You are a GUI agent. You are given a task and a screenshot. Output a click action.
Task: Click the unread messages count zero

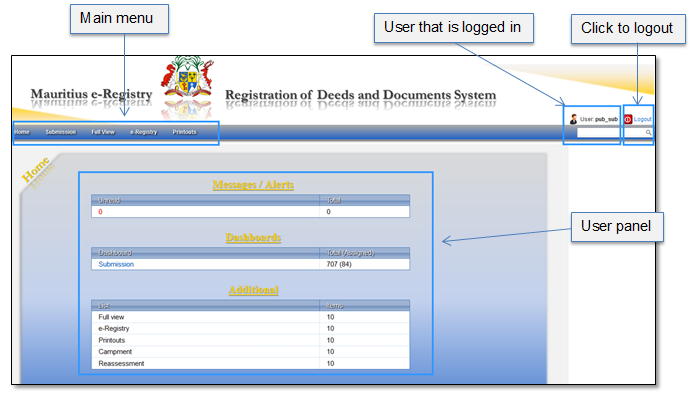[x=100, y=212]
